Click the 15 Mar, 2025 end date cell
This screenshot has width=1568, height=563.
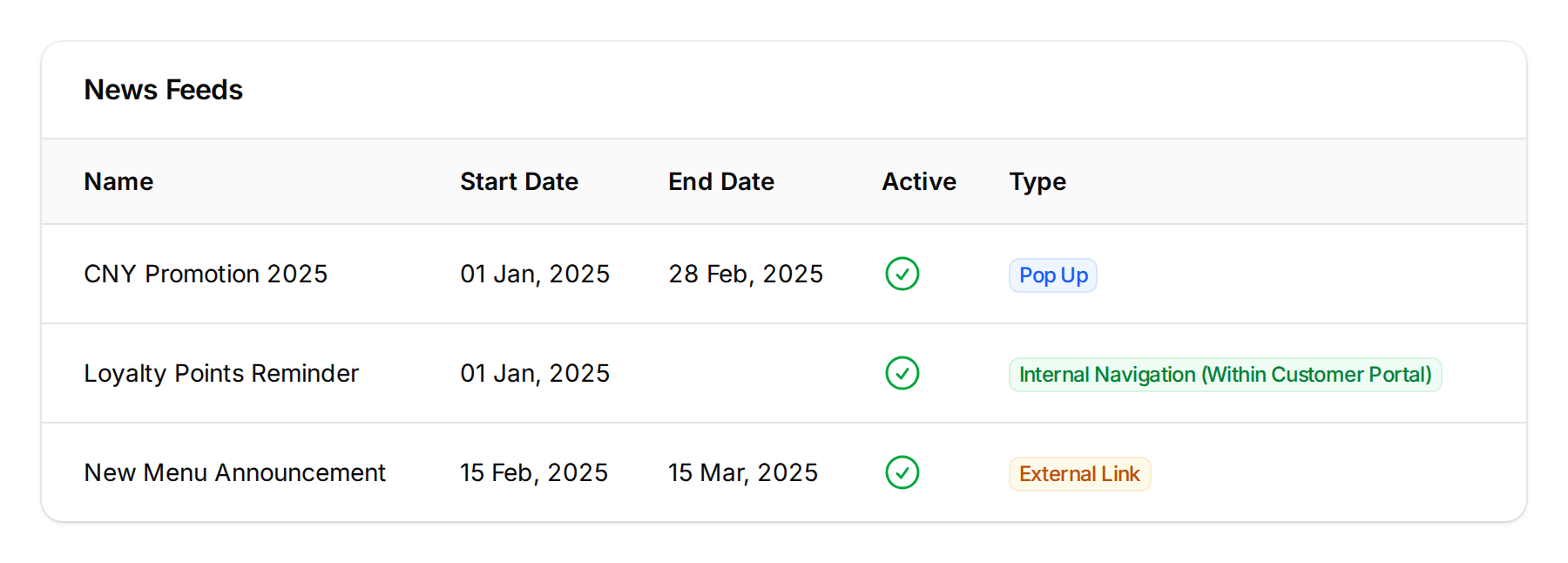(x=742, y=472)
